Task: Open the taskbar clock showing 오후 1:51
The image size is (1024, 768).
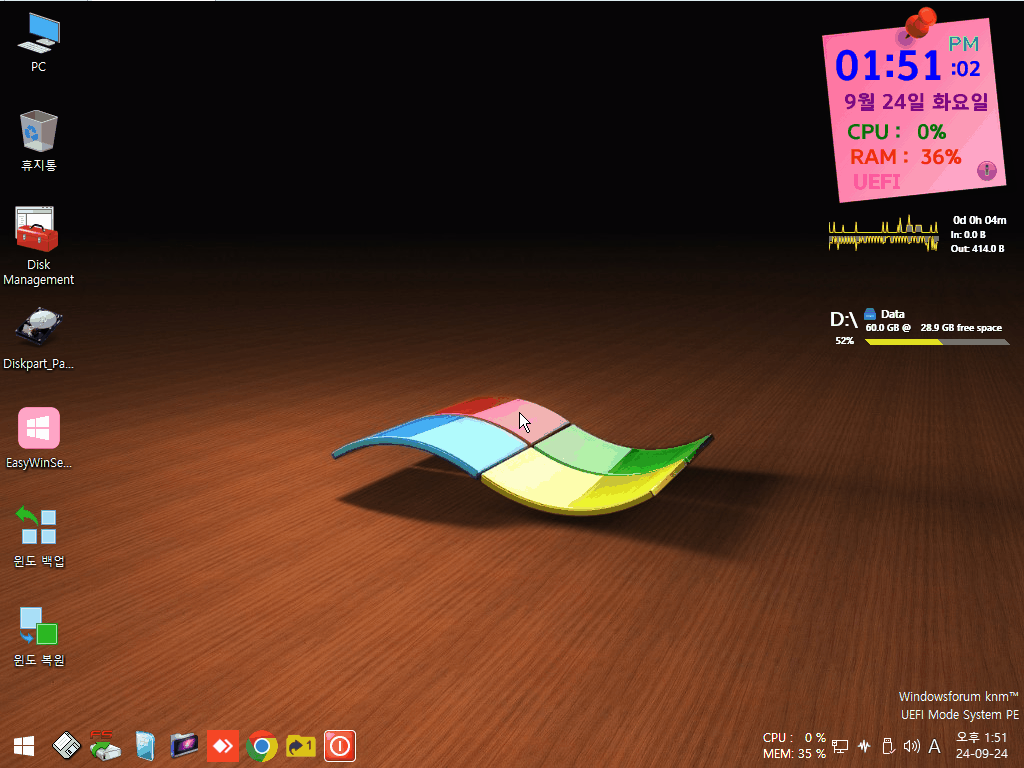Action: tap(982, 745)
